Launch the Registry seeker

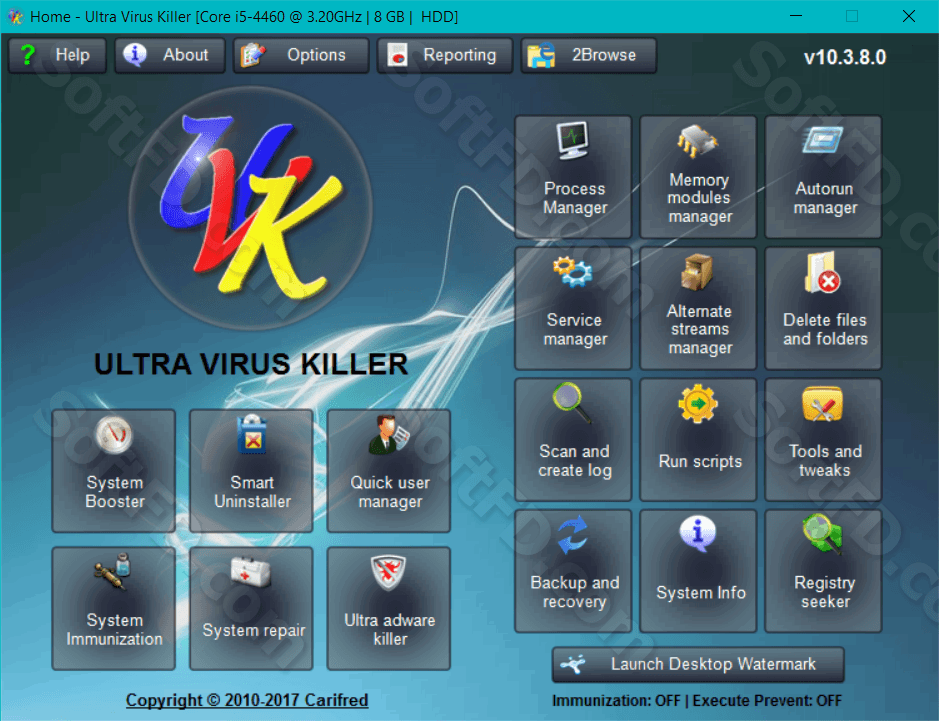click(823, 571)
